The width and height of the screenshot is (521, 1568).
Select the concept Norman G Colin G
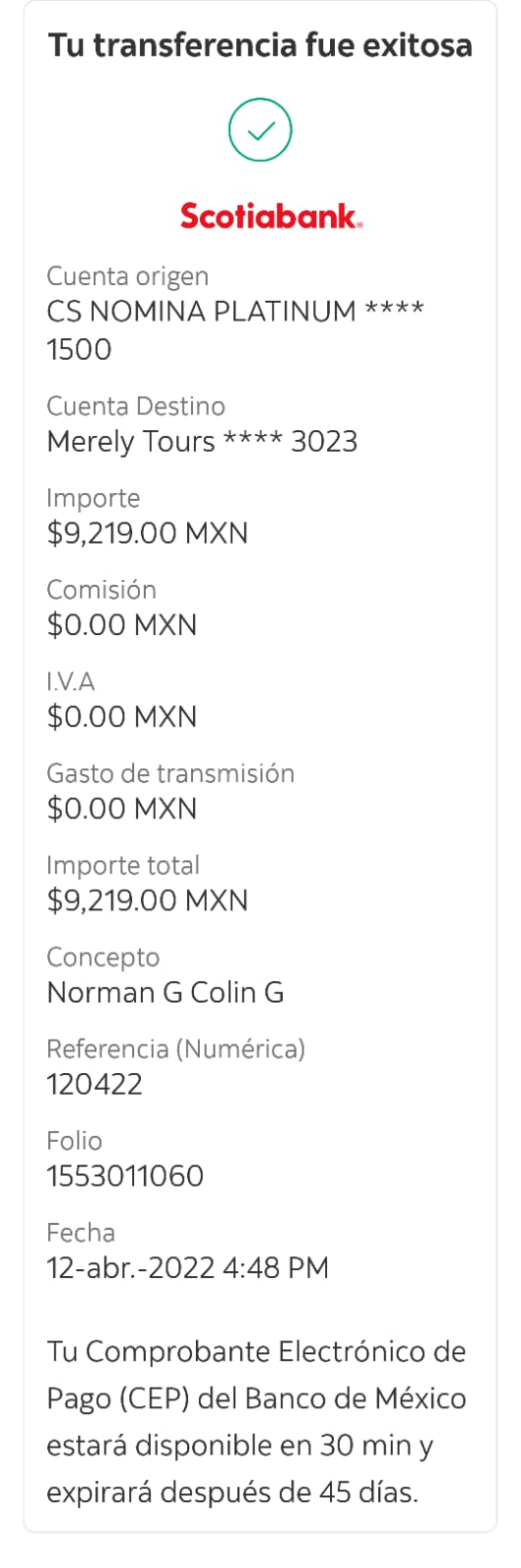[x=166, y=992]
